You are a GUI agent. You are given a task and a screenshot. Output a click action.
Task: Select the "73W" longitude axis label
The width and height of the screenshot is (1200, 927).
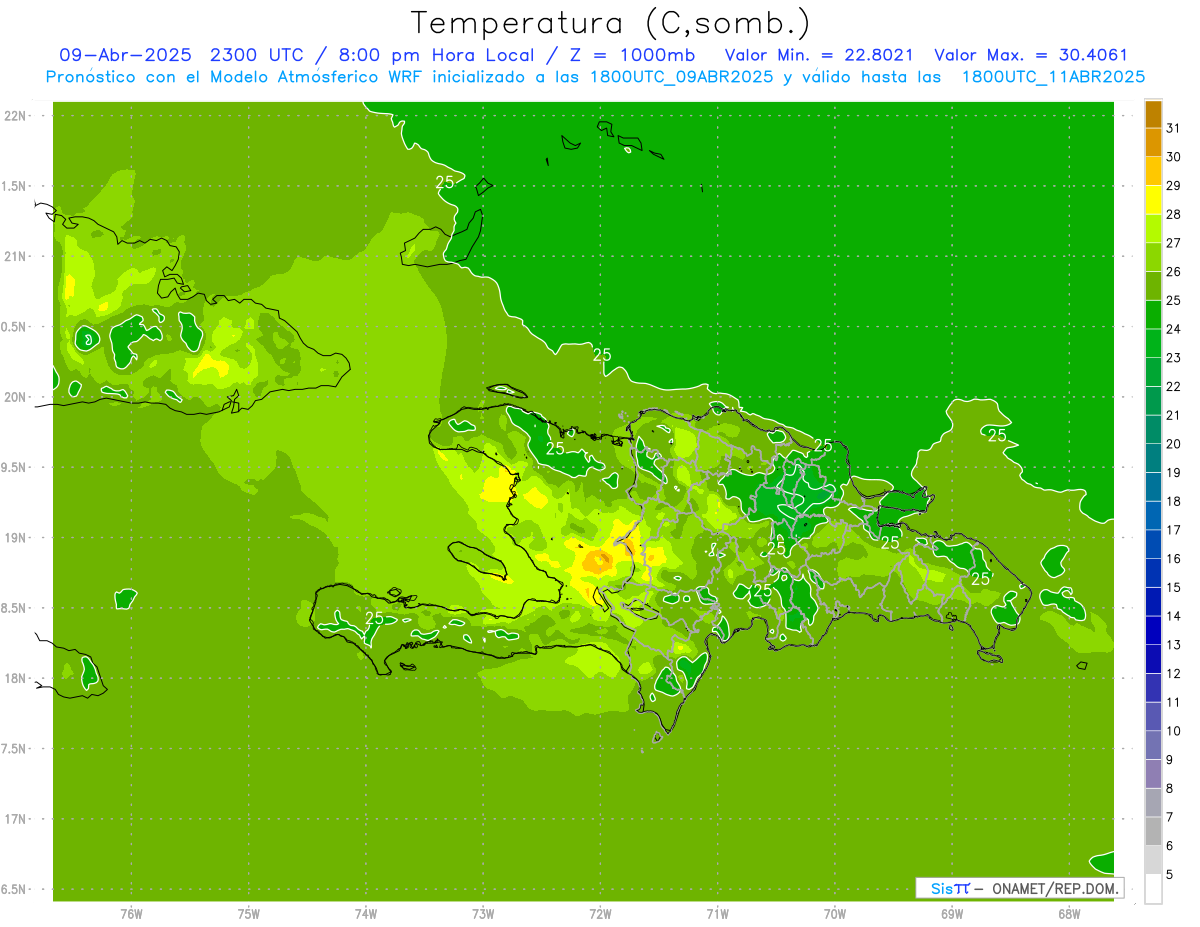(x=483, y=913)
